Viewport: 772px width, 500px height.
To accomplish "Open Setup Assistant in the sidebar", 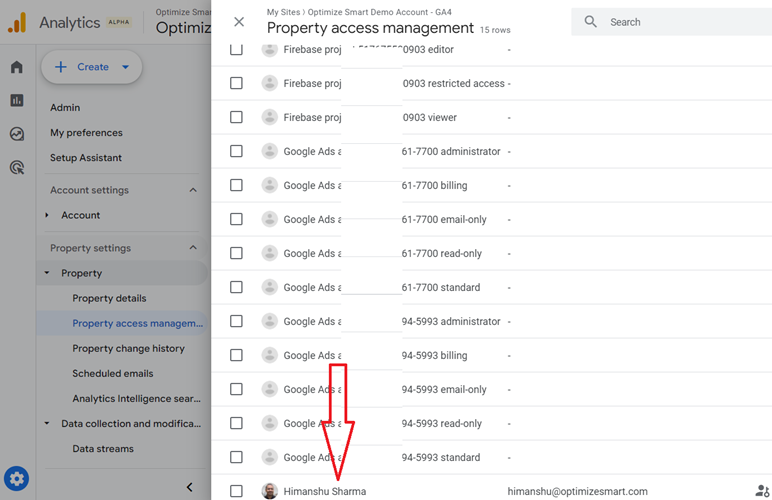I will point(86,157).
